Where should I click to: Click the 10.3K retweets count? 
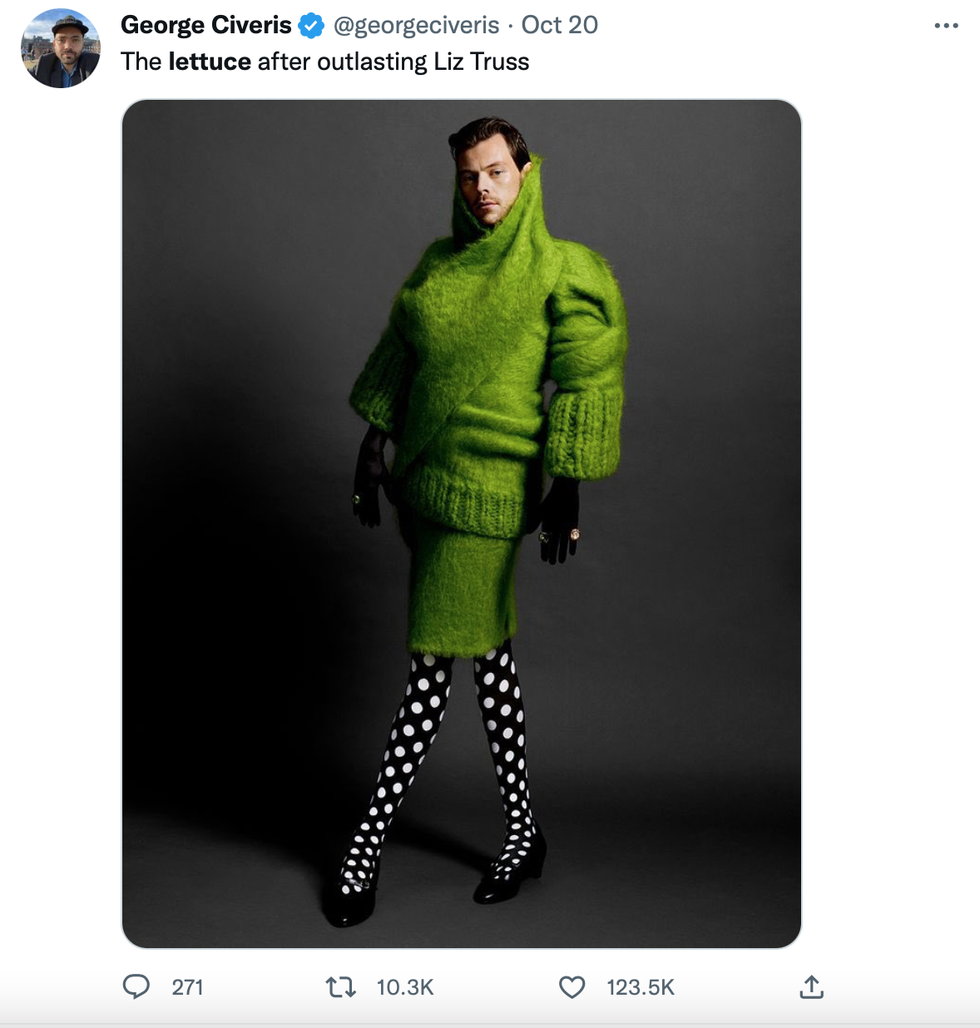(405, 987)
